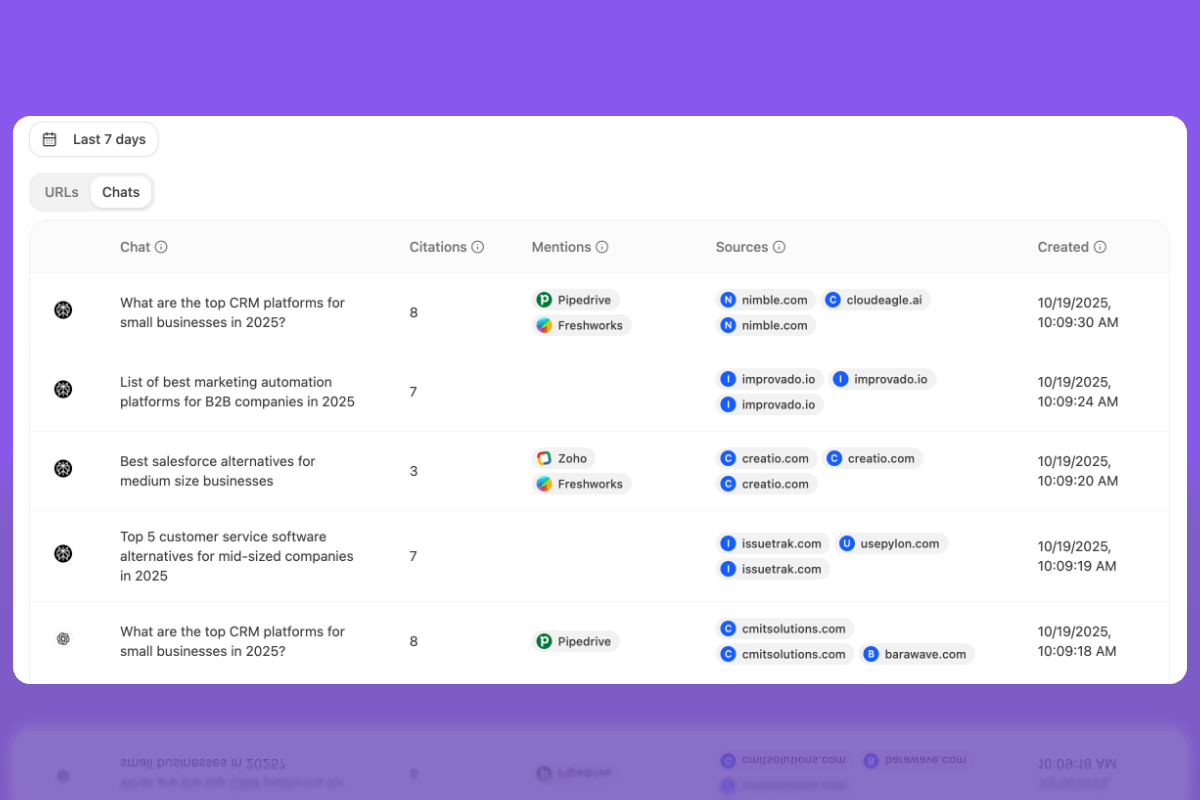Open the barawave.com source pill
Screen dimensions: 1200x800
917,653
